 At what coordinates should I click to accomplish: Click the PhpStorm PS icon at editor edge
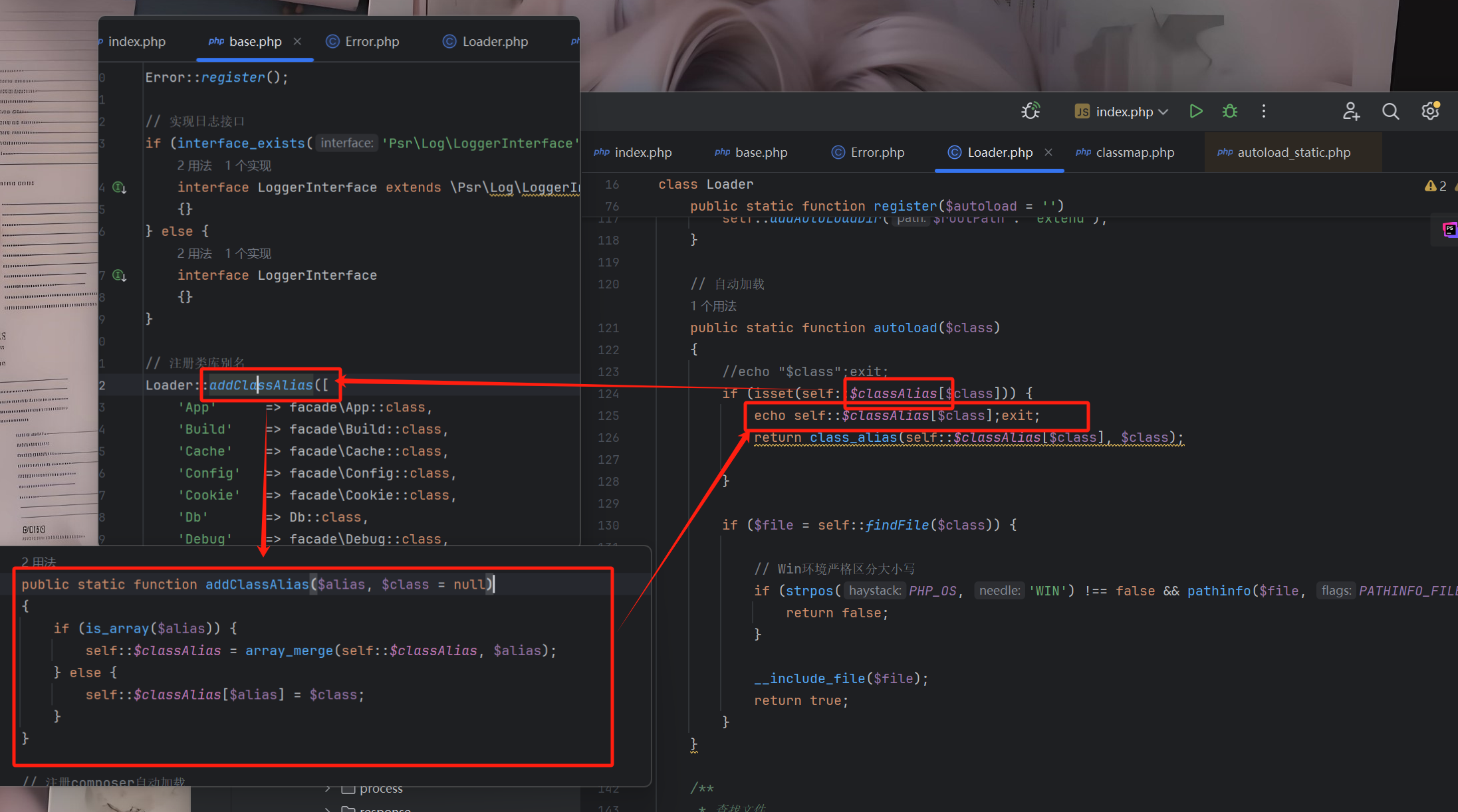click(x=1449, y=230)
